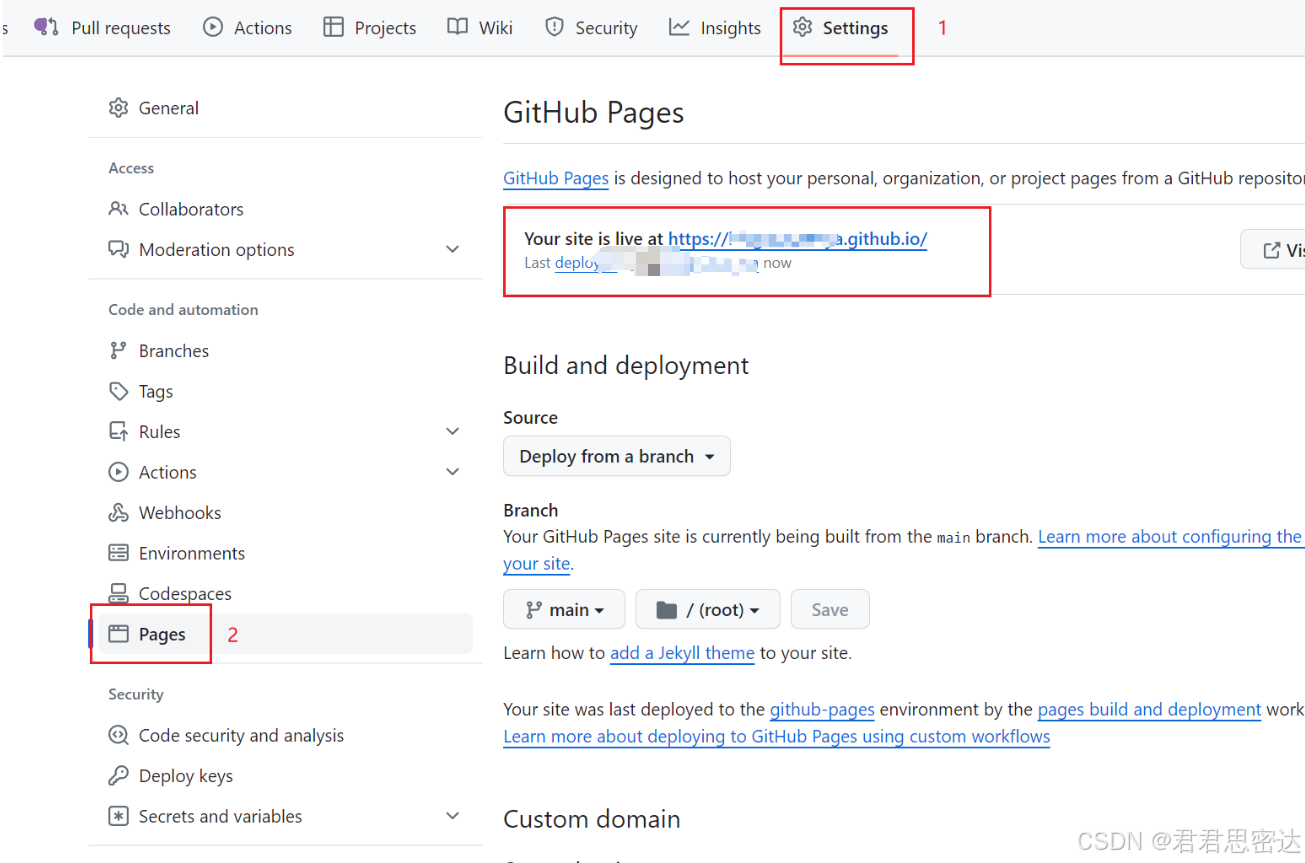The image size is (1305, 863).
Task: Open the live site github.io URL
Action: coord(797,239)
